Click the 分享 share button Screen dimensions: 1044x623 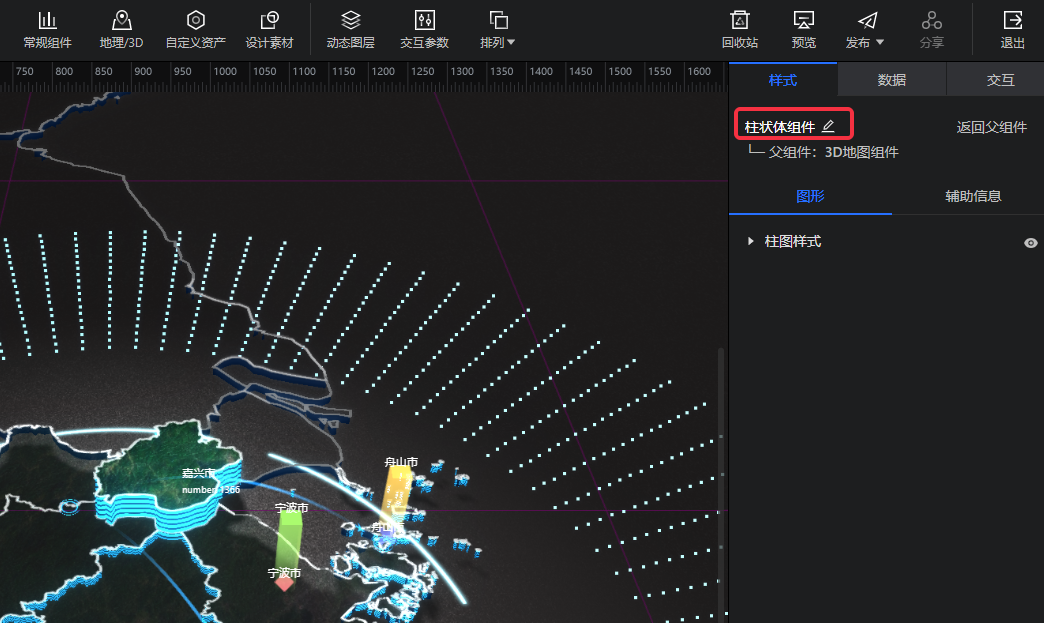tap(931, 30)
